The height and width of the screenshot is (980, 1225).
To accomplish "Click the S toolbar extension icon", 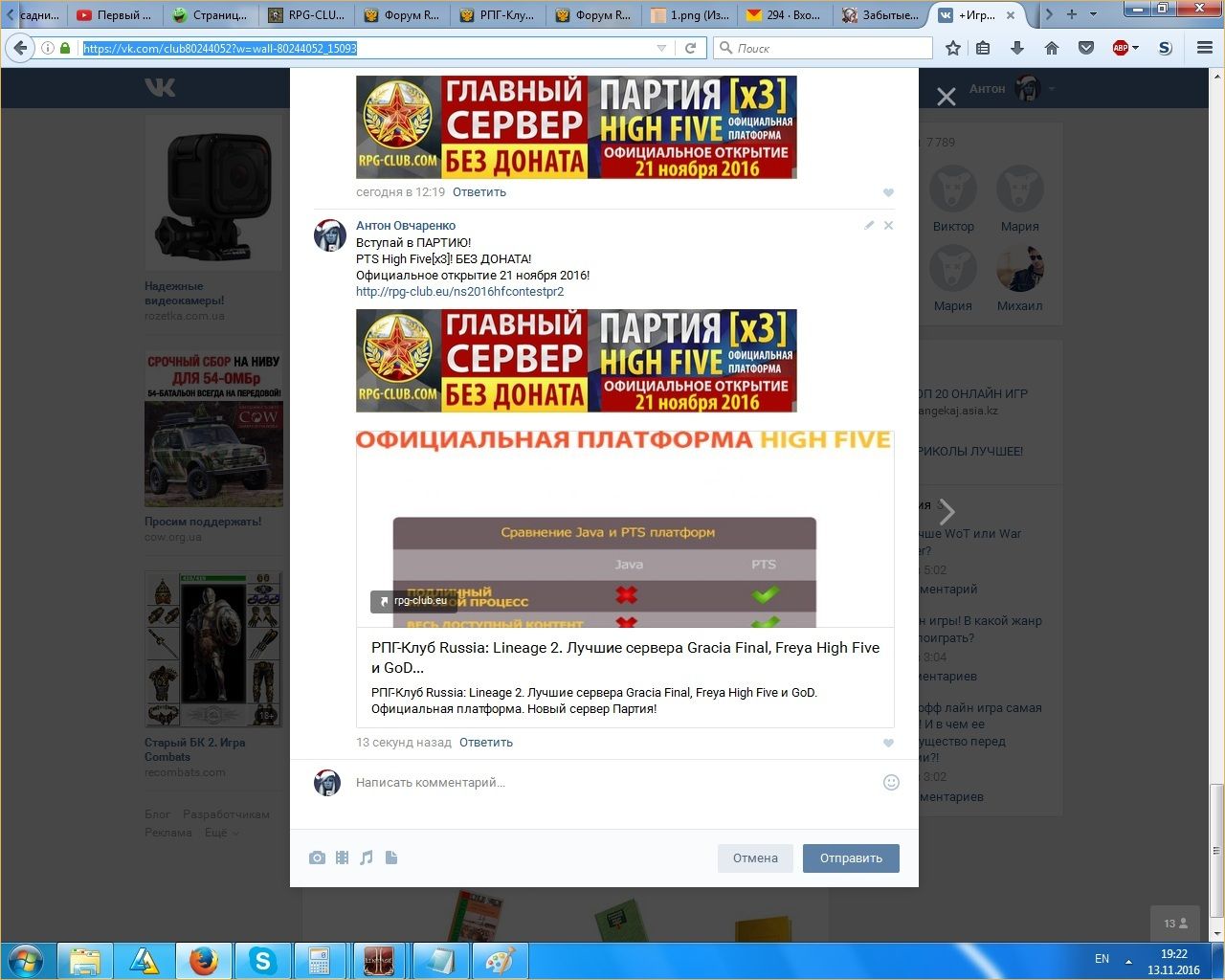I will (x=1165, y=48).
